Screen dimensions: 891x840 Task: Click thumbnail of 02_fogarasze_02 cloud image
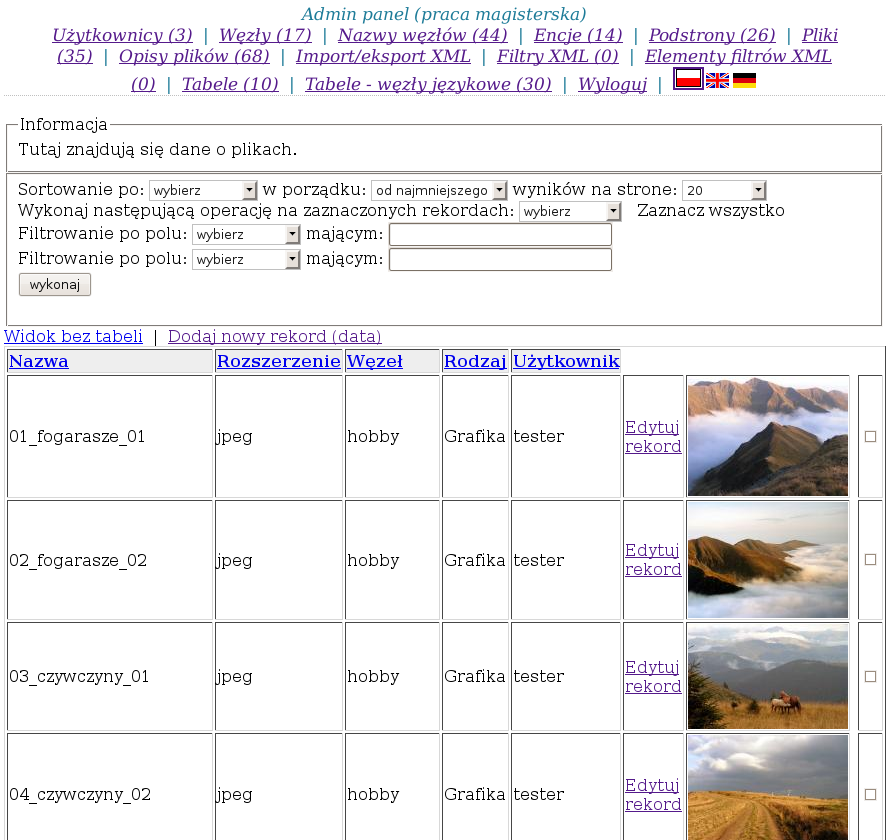[768, 560]
